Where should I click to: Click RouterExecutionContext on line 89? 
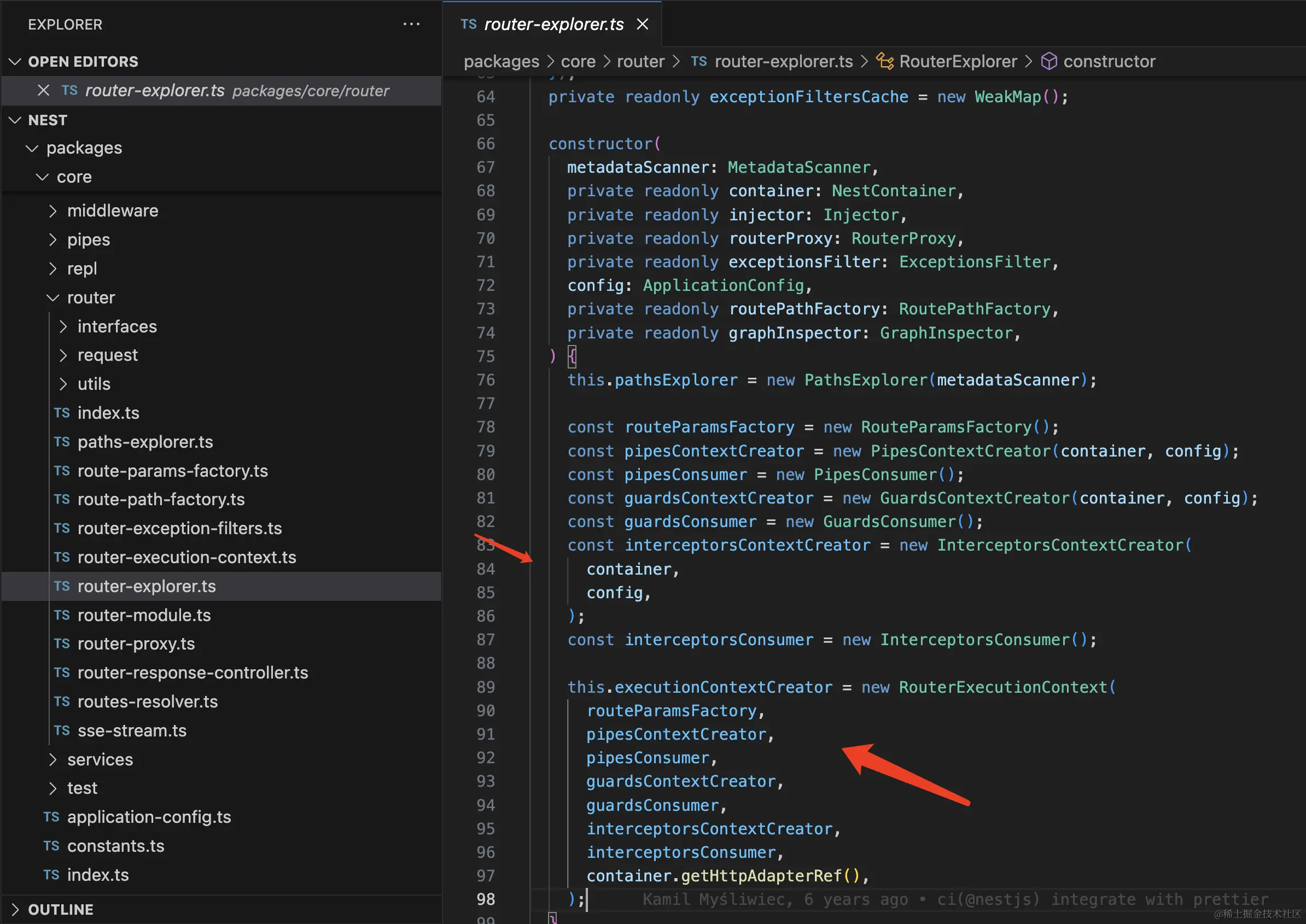1003,687
